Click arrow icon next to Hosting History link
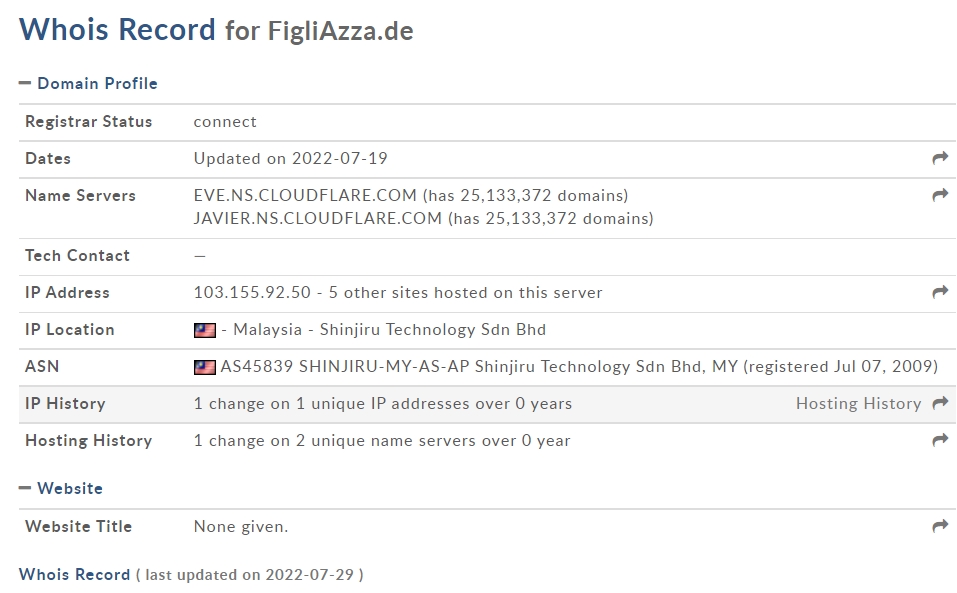Viewport: 957px width, 593px height. click(x=940, y=403)
